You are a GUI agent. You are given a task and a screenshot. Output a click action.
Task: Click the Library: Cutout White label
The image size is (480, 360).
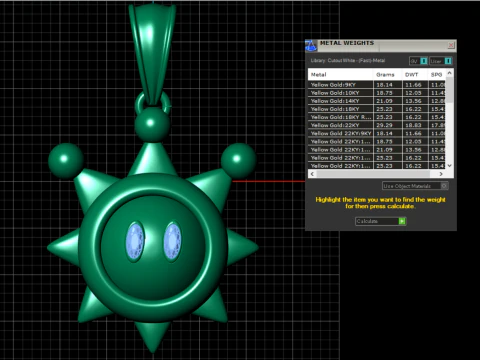pyautogui.click(x=348, y=61)
